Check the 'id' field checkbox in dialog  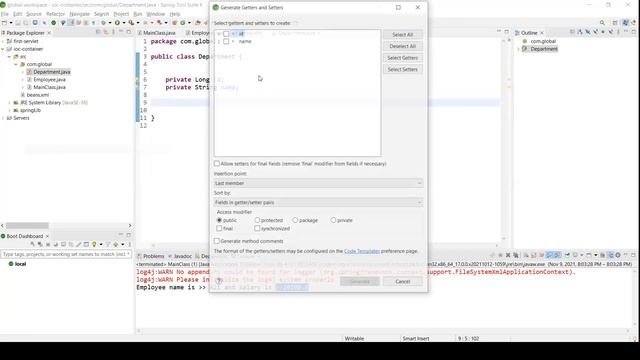[226, 34]
